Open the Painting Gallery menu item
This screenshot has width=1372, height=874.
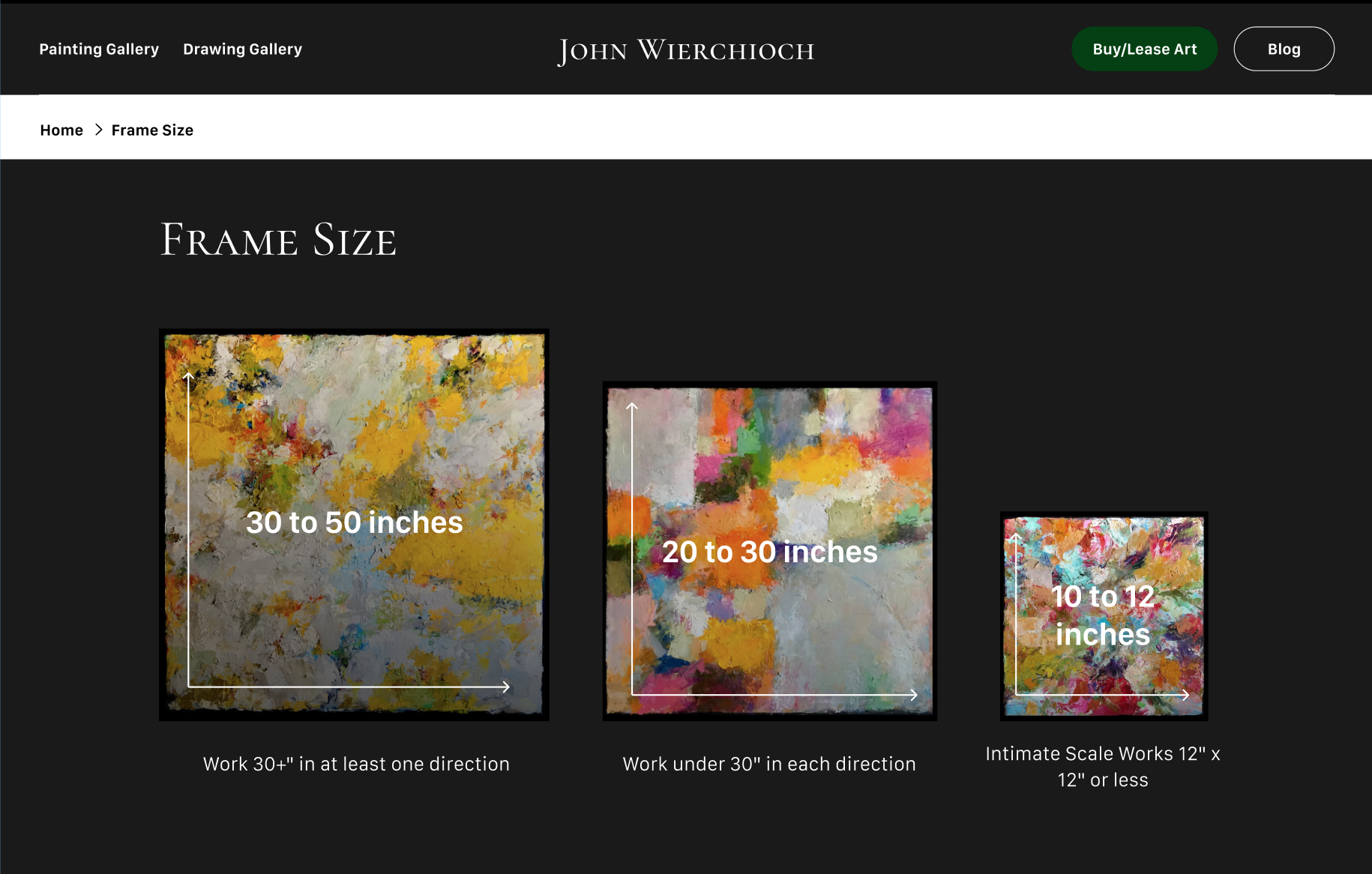click(x=99, y=49)
